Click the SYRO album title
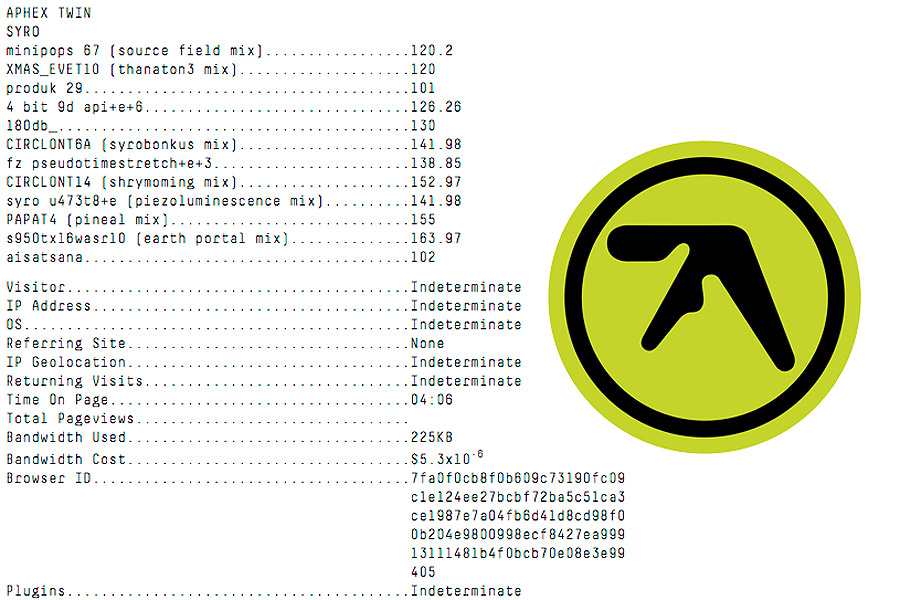900x600 pixels. (x=23, y=31)
